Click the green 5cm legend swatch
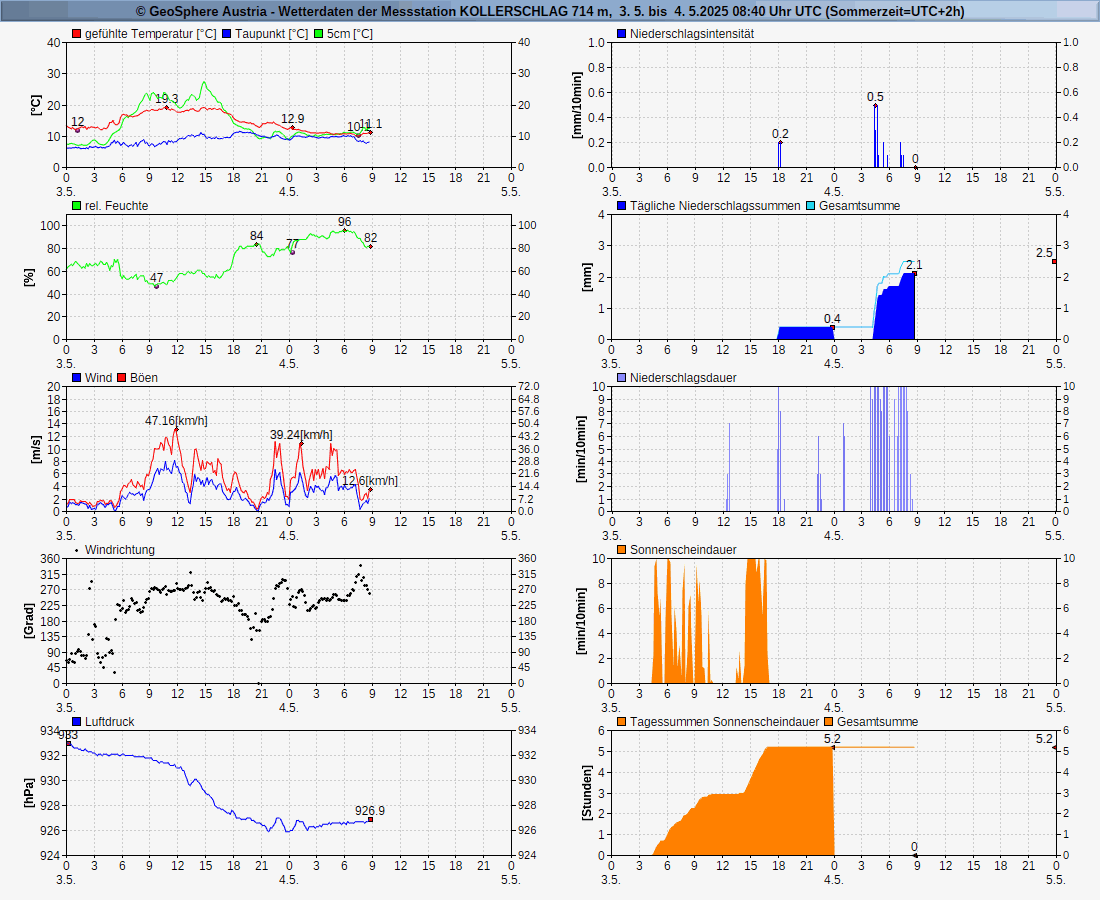This screenshot has width=1100, height=900. click(318, 34)
